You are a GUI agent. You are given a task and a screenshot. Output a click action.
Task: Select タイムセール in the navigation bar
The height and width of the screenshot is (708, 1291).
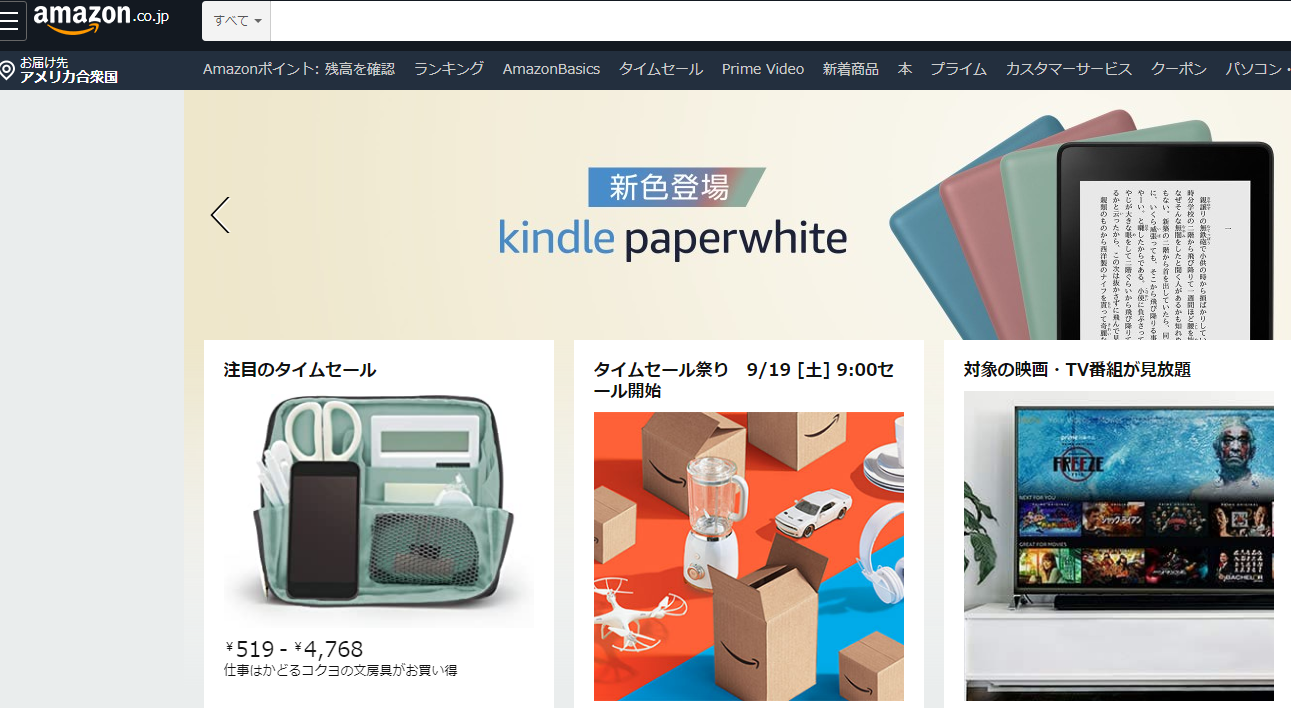point(661,69)
